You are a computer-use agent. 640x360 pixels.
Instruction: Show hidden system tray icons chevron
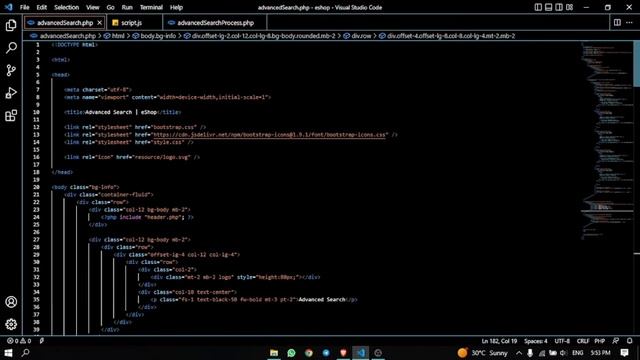point(519,353)
